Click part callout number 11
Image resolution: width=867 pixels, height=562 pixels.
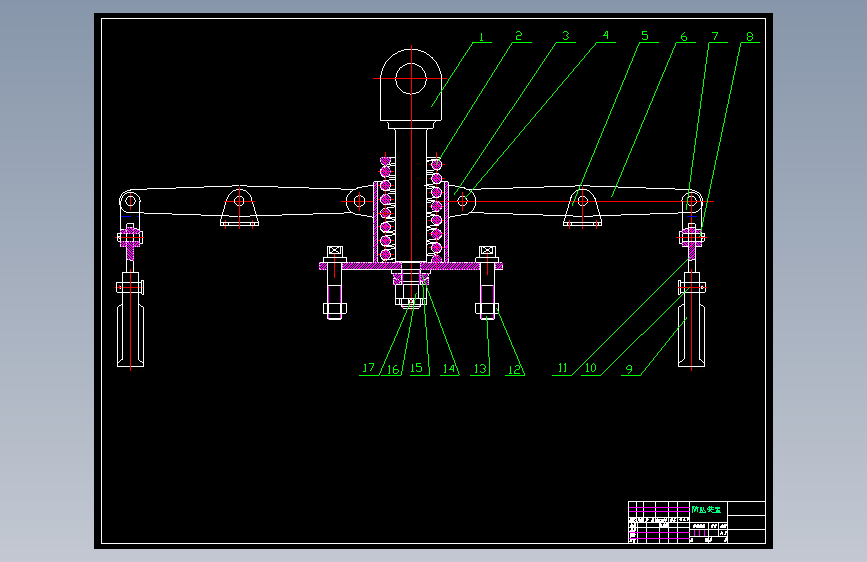point(562,368)
